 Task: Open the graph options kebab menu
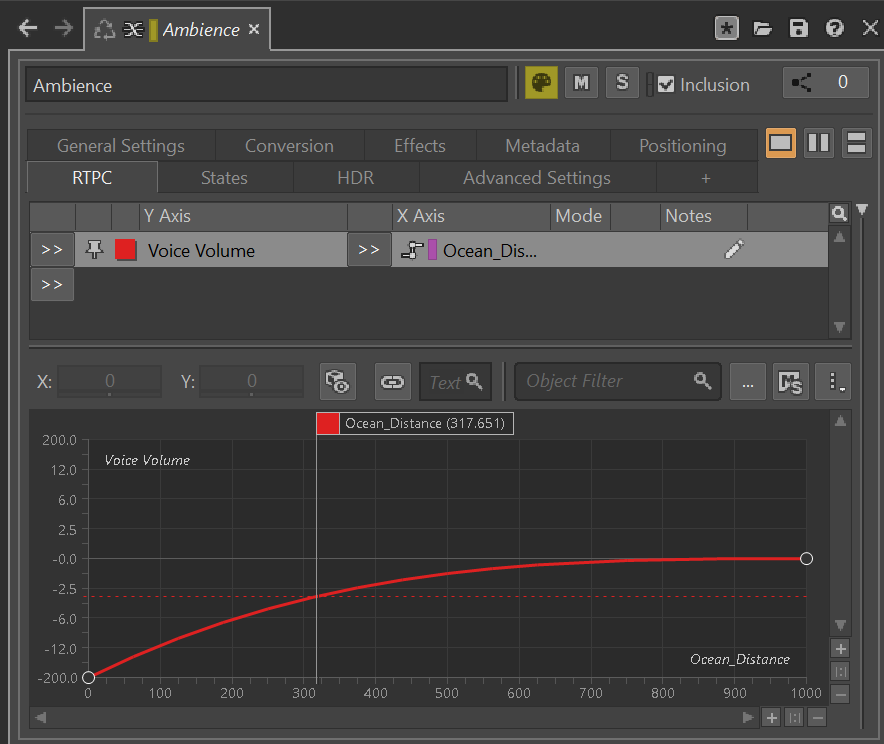point(833,382)
